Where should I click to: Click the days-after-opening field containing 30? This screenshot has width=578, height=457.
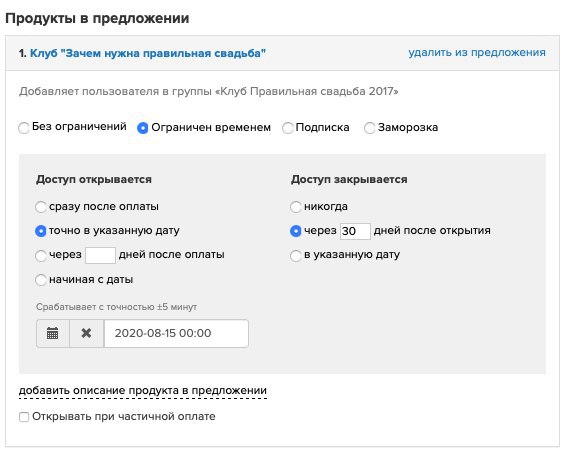355,231
